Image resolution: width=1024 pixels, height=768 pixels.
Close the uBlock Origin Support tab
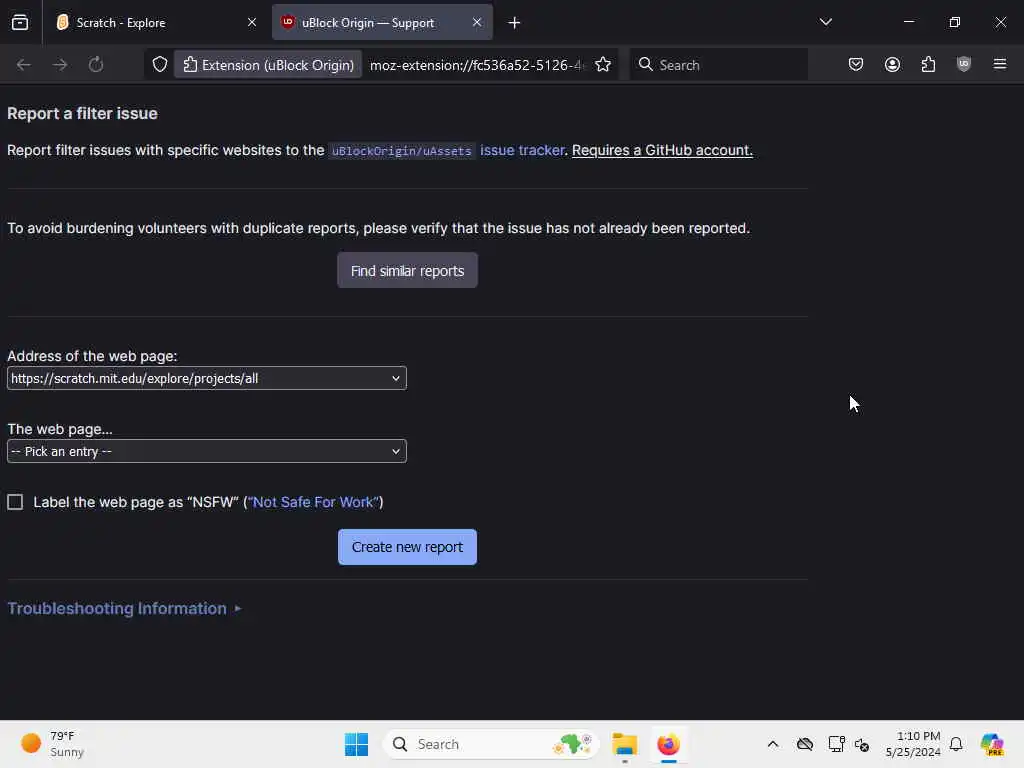click(x=477, y=22)
